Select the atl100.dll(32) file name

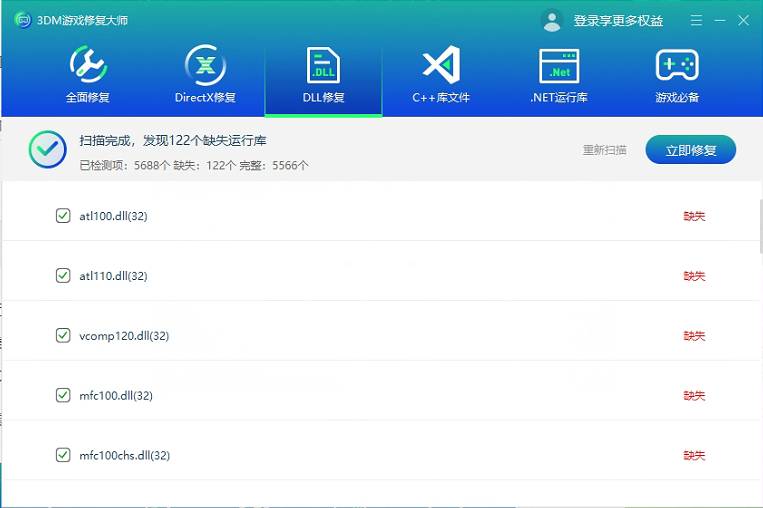point(113,216)
